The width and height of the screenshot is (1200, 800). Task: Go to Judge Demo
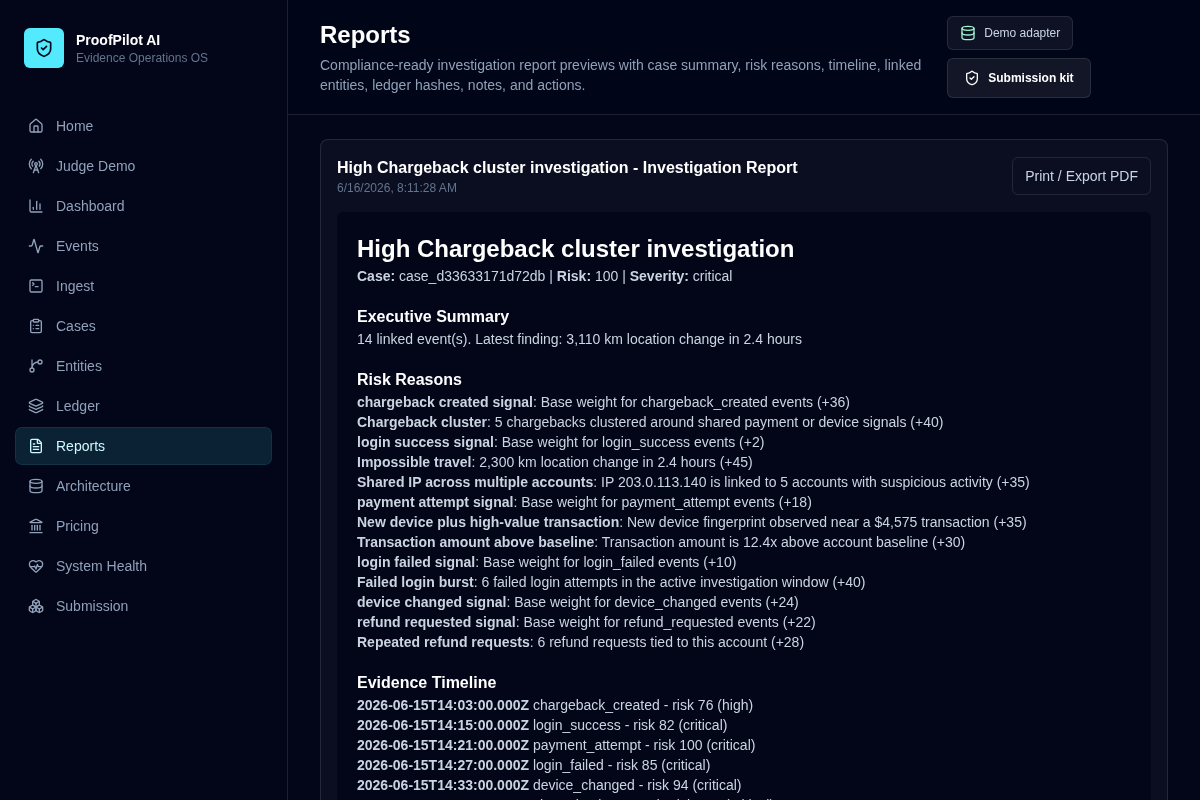pos(143,166)
